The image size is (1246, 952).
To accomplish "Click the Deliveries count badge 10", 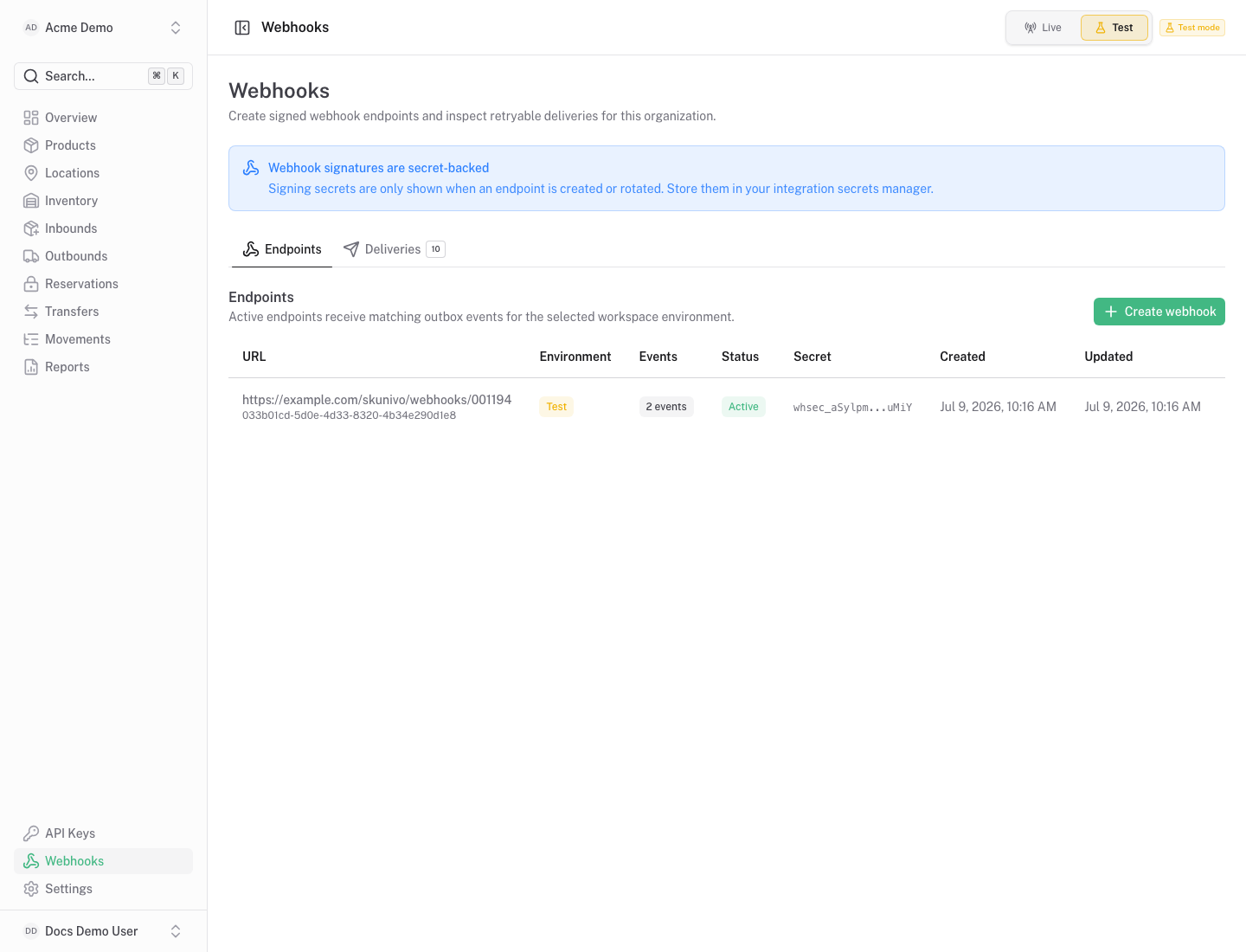I will (x=436, y=249).
